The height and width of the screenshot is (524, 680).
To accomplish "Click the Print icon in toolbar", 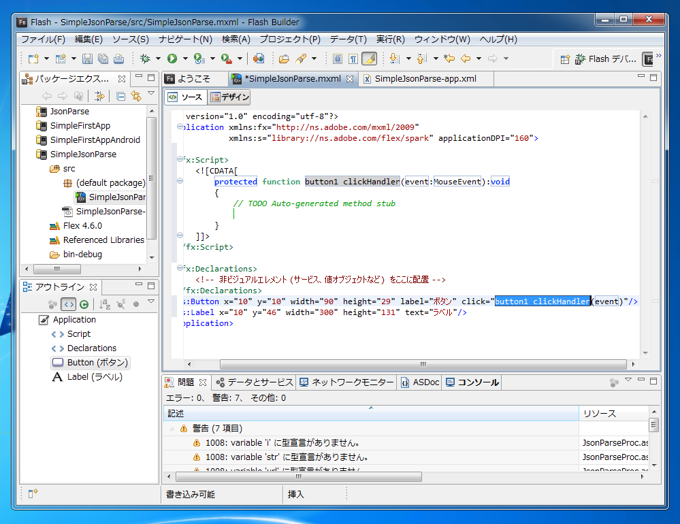I will 118,59.
